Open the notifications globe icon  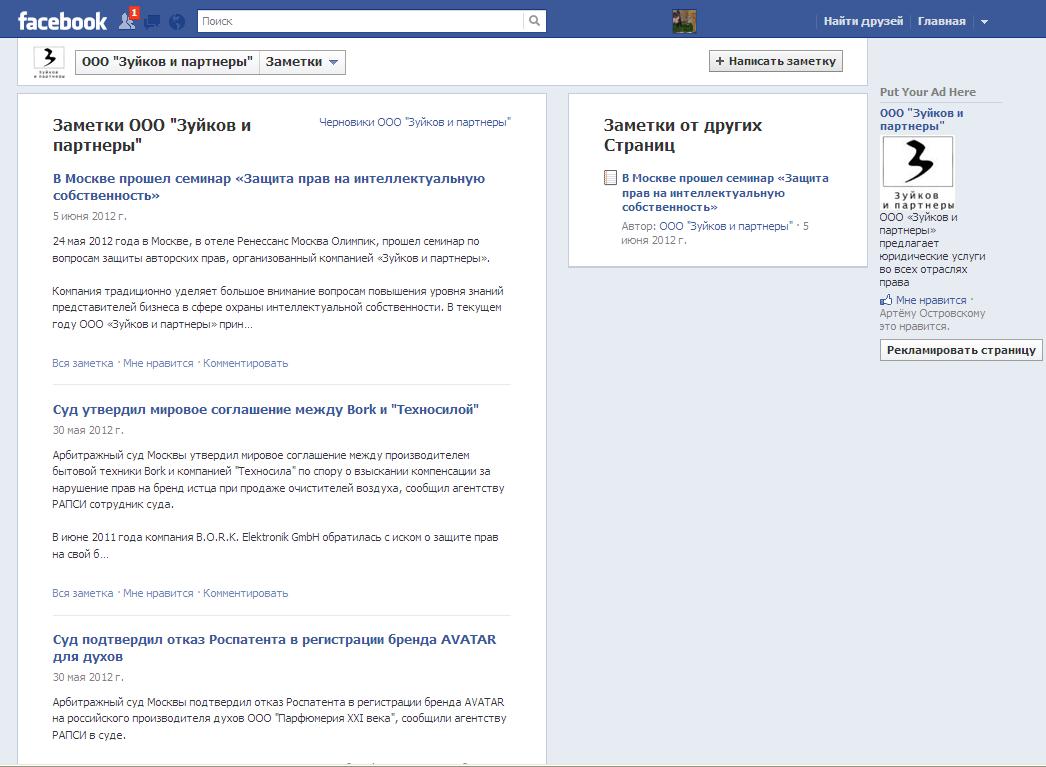(x=177, y=22)
